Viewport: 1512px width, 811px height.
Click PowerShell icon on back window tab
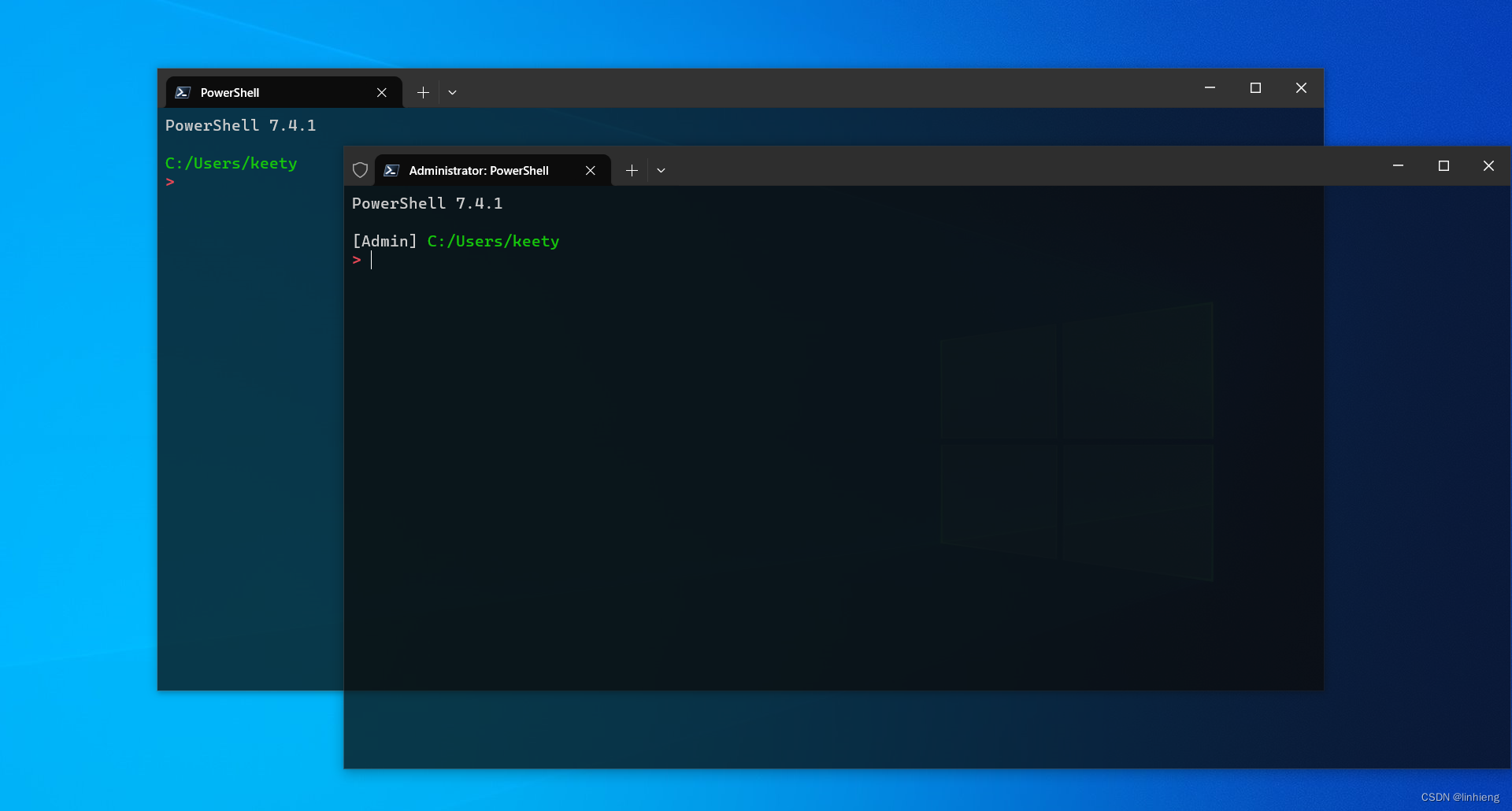(x=183, y=92)
